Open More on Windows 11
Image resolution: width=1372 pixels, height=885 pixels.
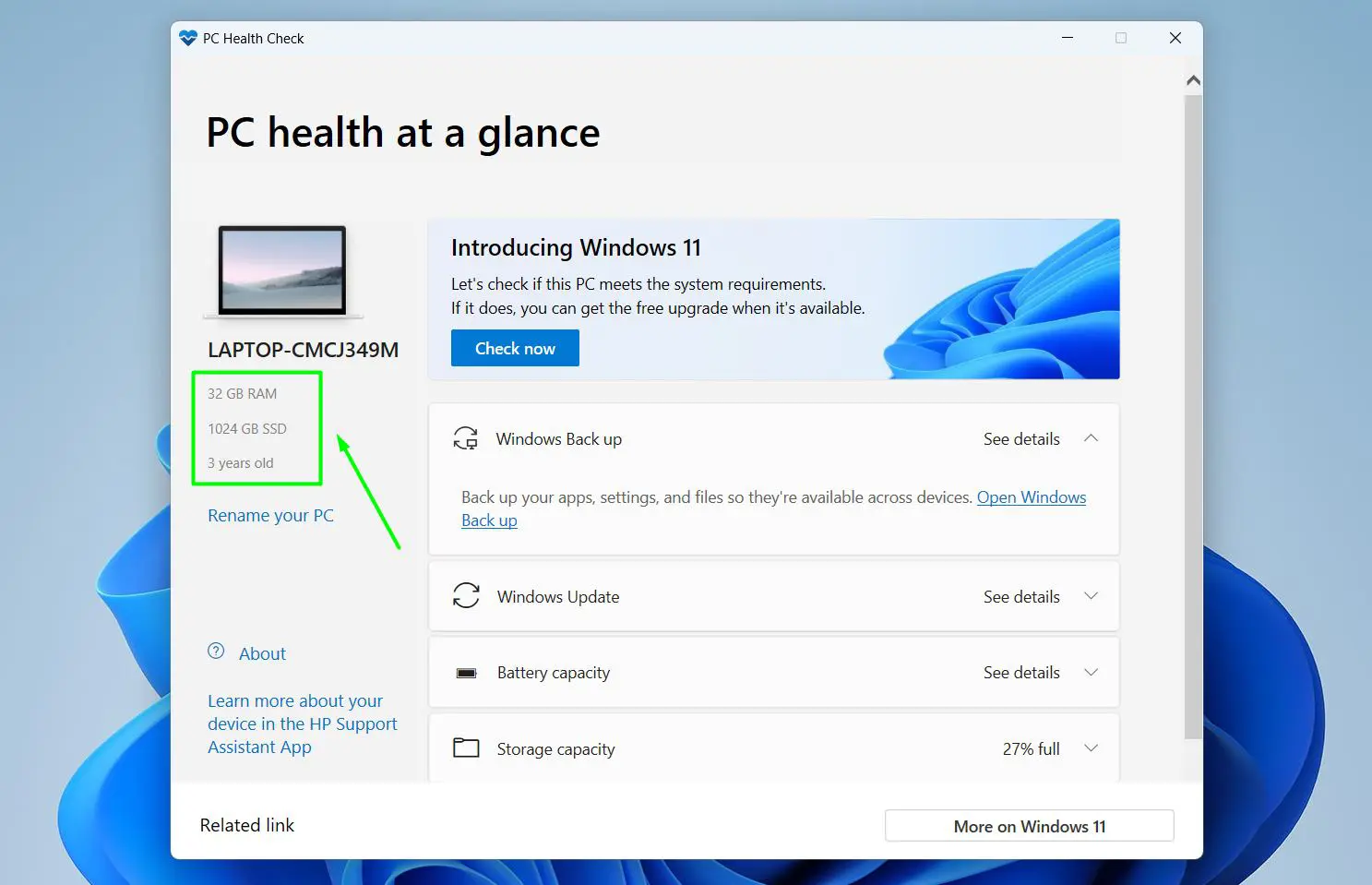click(1028, 825)
